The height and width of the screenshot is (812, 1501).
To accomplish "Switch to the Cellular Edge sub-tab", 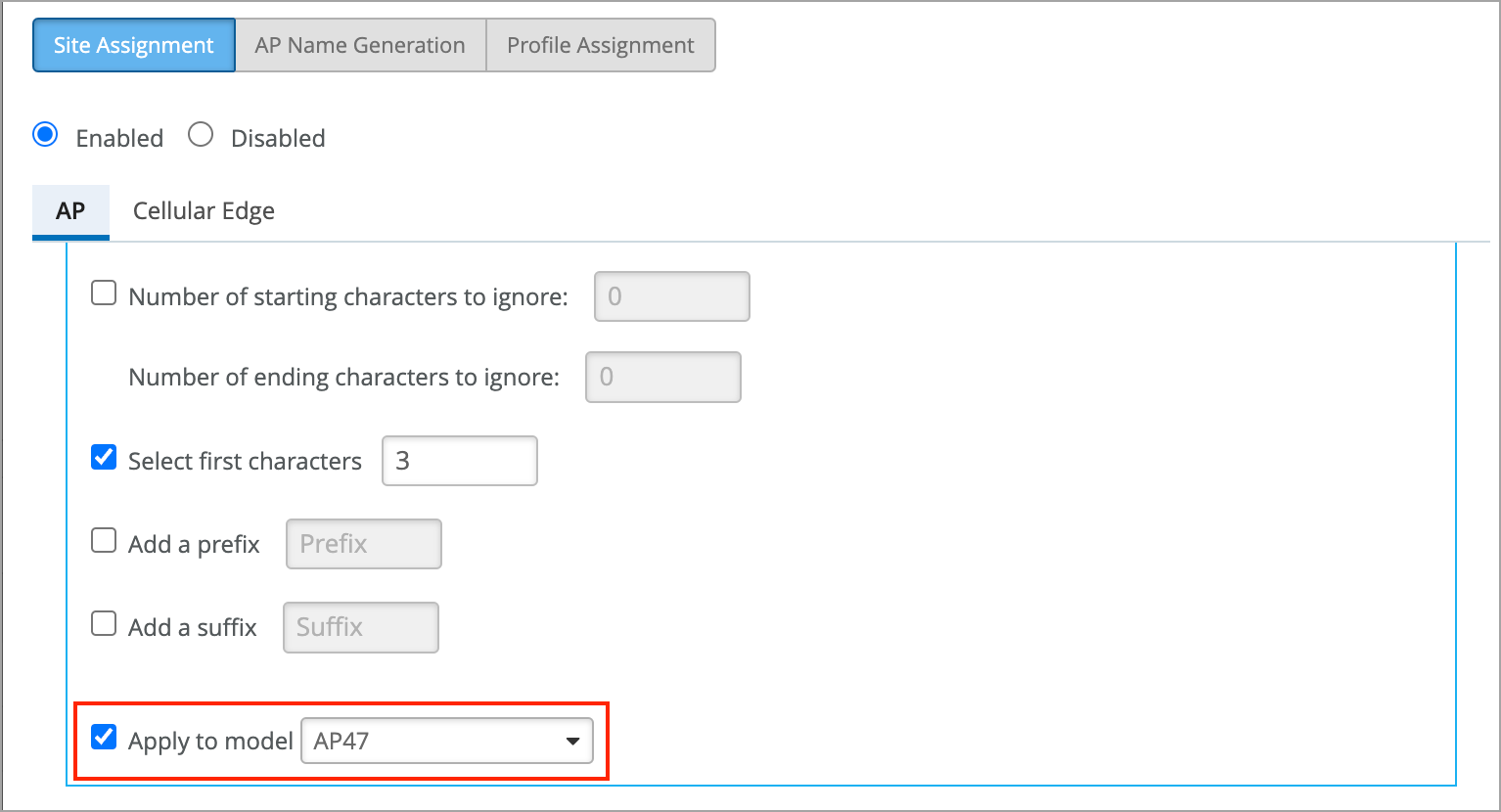I will coord(204,211).
